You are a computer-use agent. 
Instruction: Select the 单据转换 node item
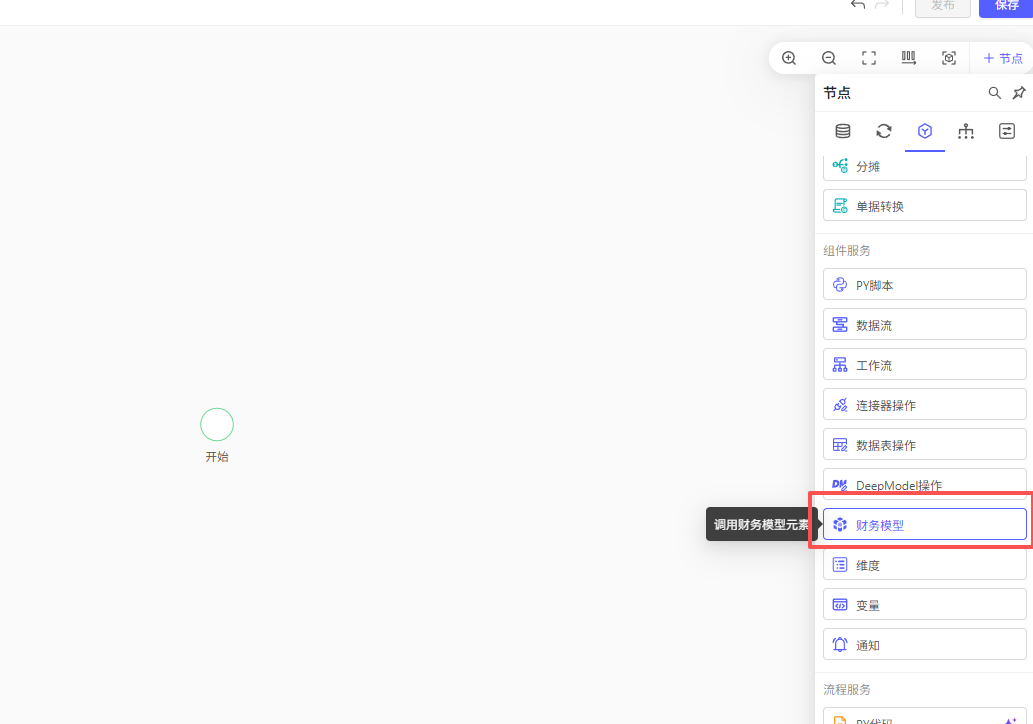924,206
